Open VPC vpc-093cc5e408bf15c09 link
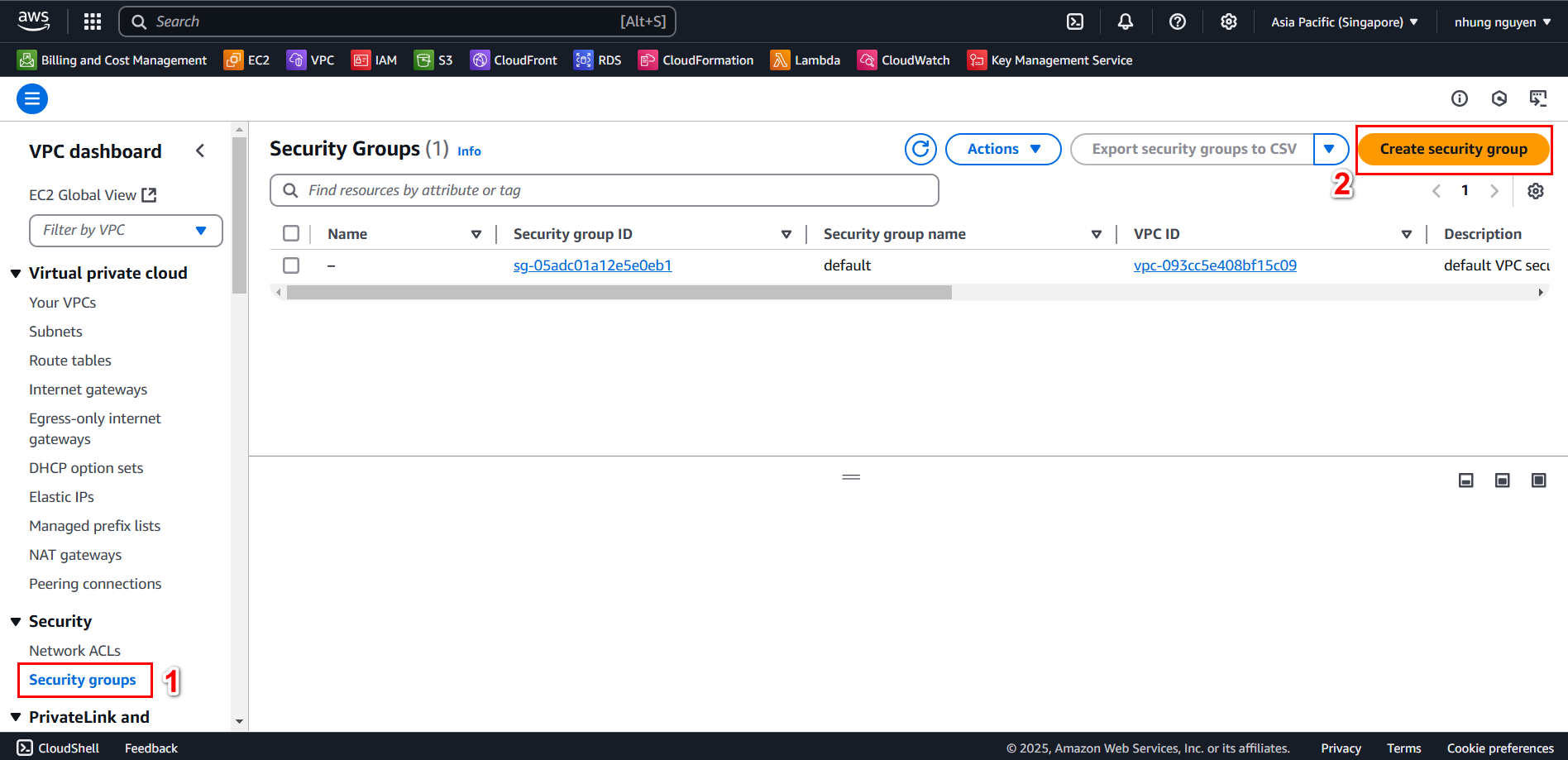1568x760 pixels. [x=1215, y=265]
